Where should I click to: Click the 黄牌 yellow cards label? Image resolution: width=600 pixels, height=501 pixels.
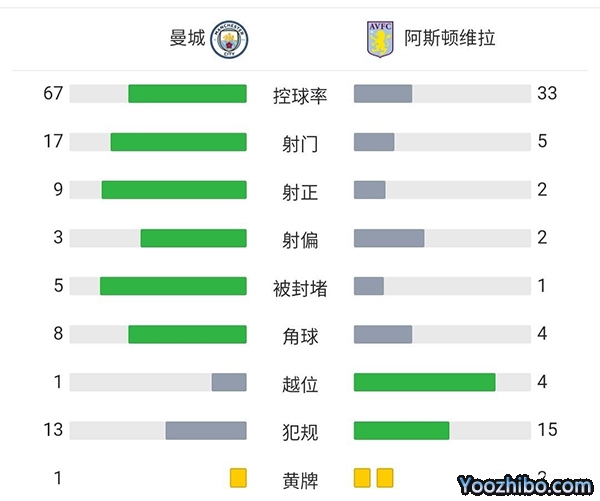tap(300, 480)
